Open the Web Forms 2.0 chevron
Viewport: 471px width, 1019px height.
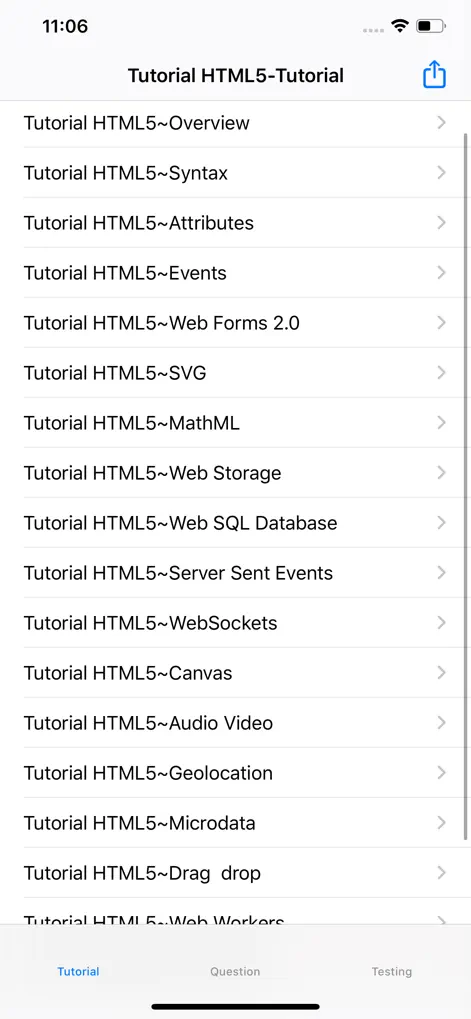pos(442,322)
